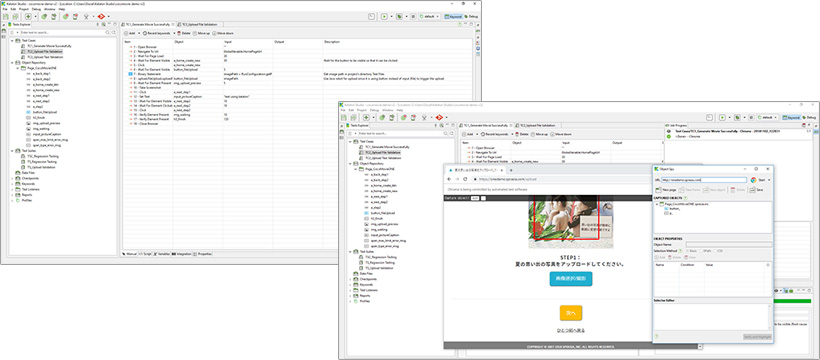Select TC1_Generate Movie Successfully in back window tree

click(49, 46)
